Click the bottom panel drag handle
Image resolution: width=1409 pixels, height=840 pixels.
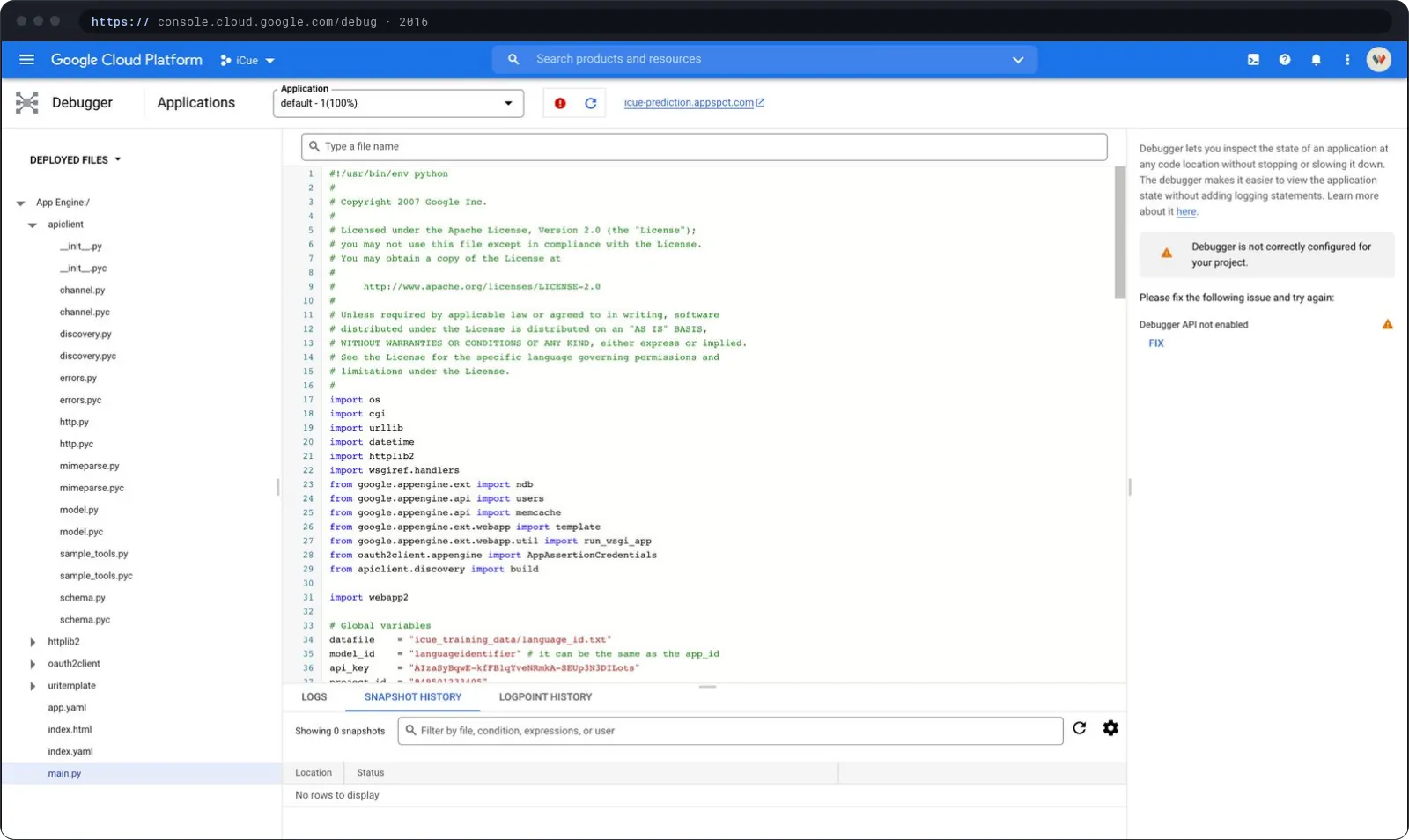coord(708,687)
